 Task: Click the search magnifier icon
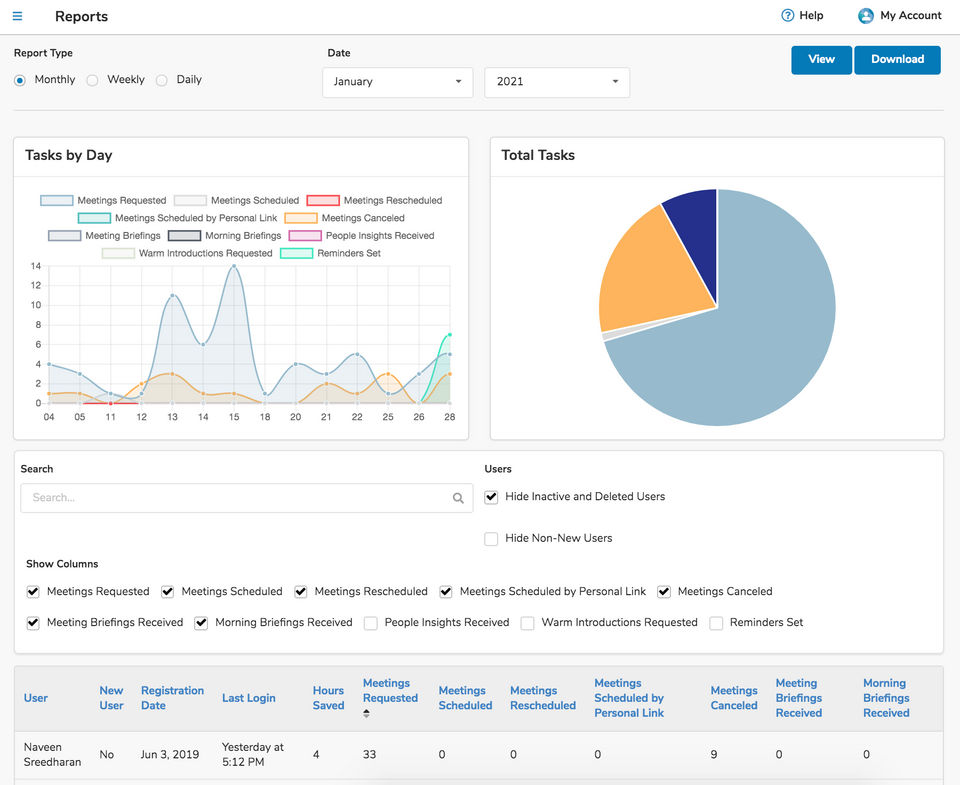(x=458, y=498)
